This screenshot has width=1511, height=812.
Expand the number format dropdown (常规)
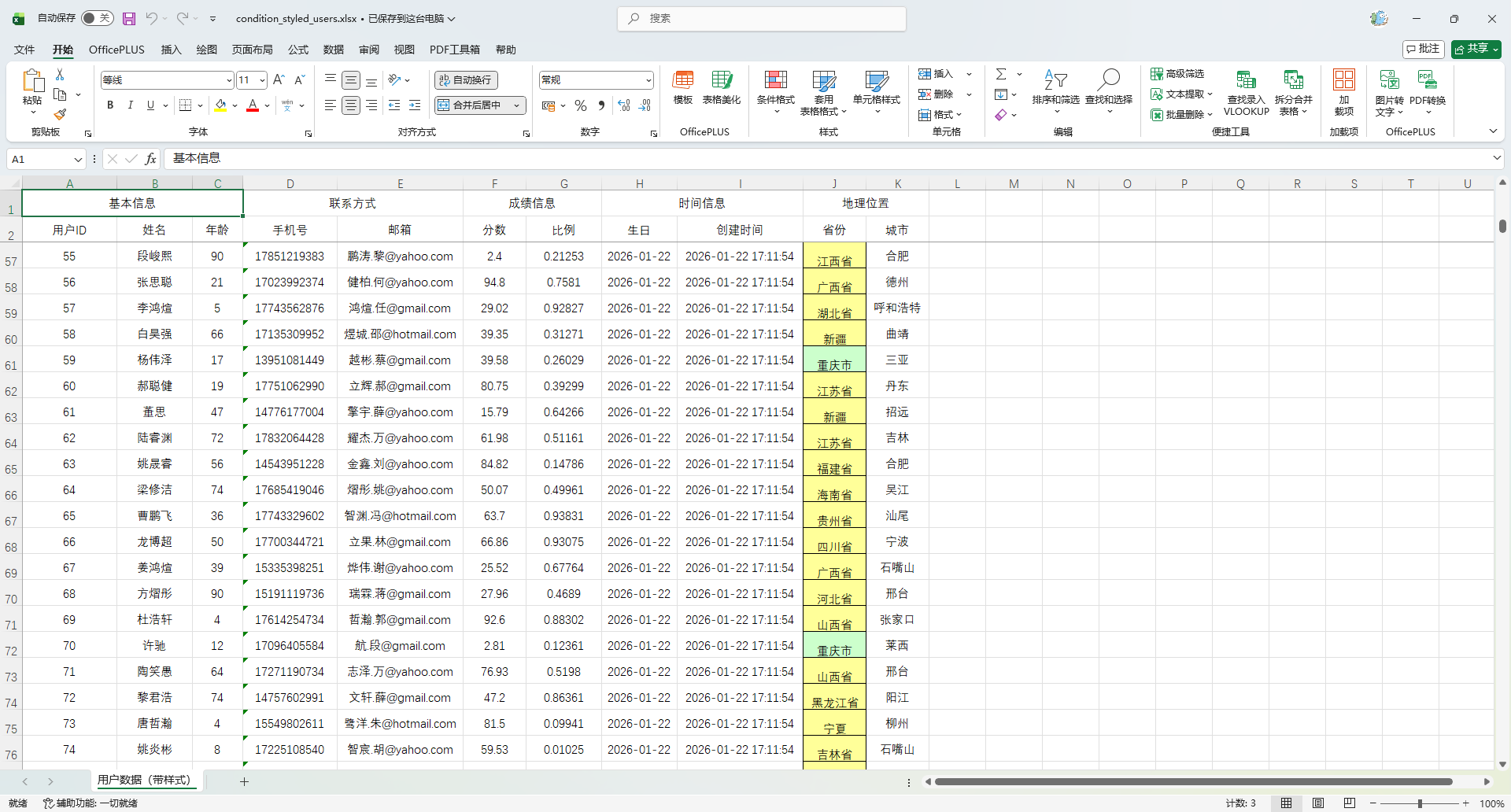coord(648,80)
